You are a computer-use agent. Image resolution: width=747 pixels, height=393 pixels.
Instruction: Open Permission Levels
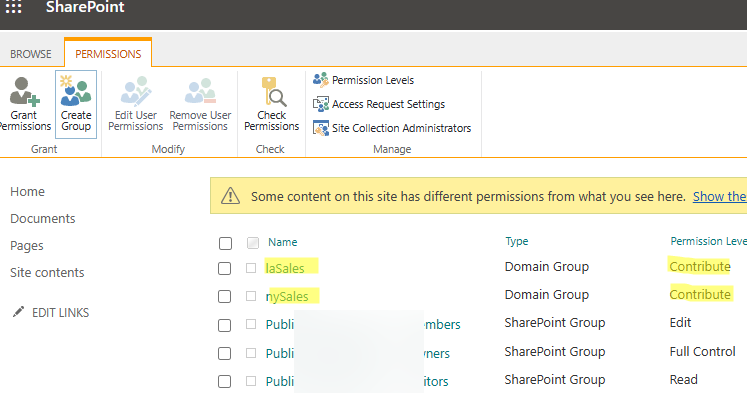[x=373, y=80]
